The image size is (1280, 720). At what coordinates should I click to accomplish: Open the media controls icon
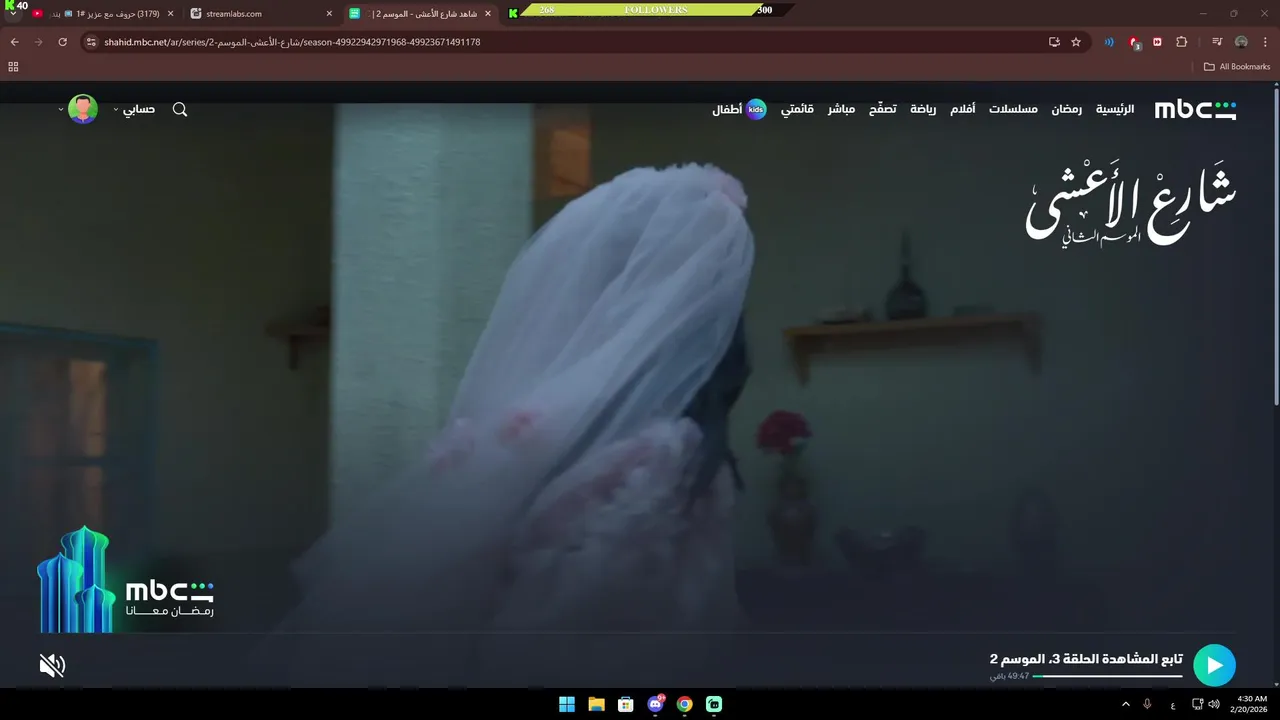coord(1217,42)
